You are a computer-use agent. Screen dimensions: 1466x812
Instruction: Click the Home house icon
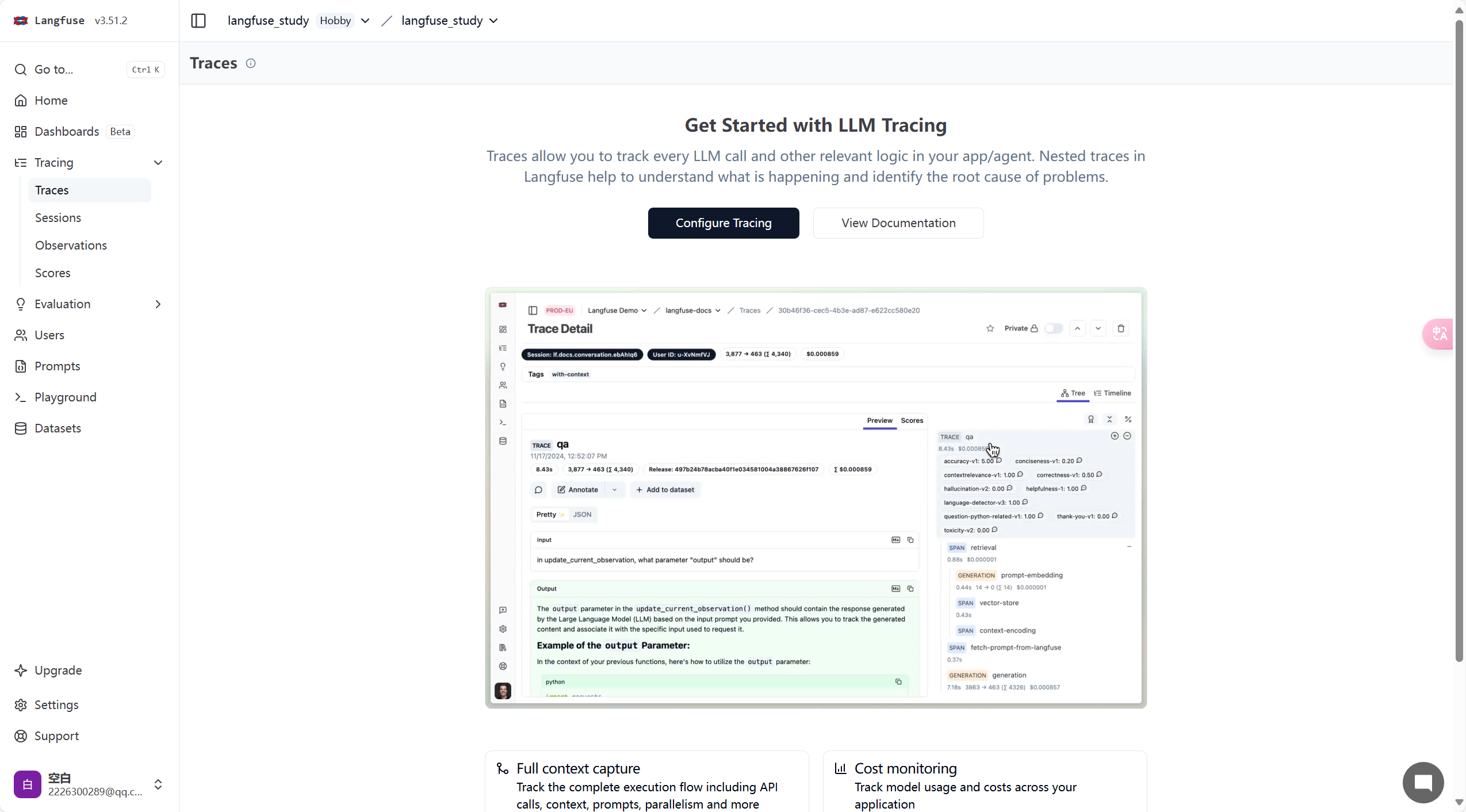point(21,101)
